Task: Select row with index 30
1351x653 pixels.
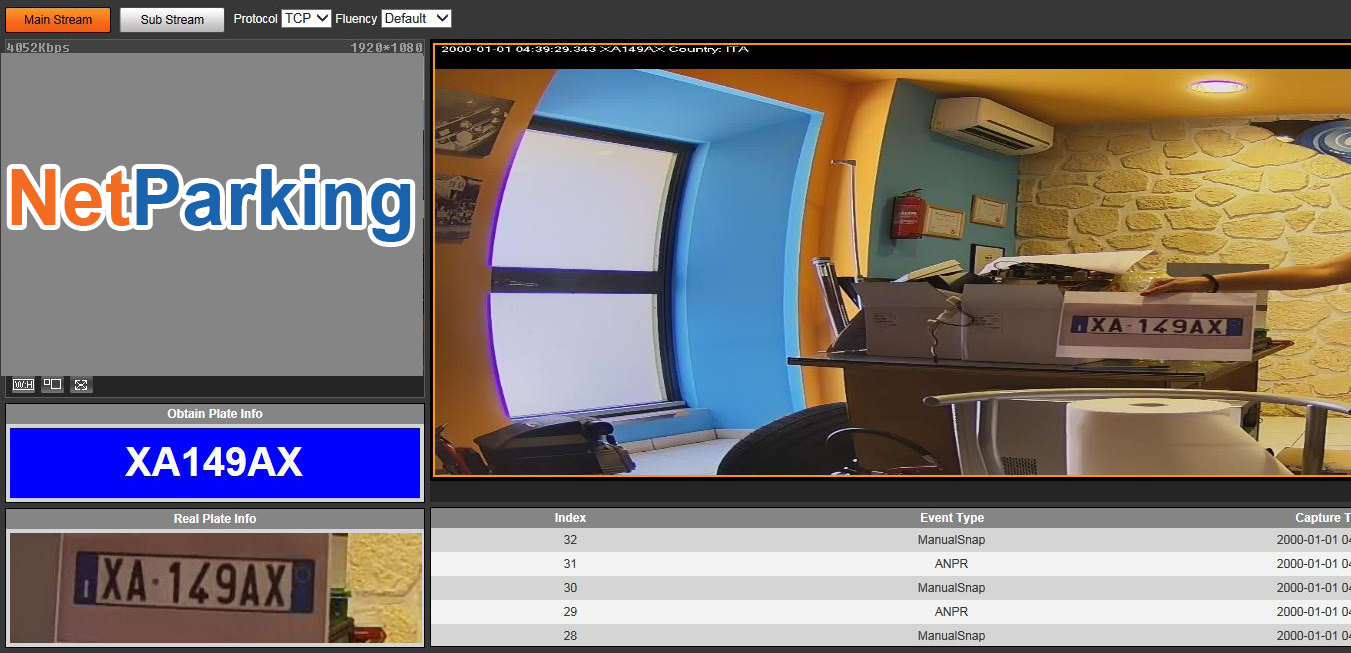Action: coord(891,588)
